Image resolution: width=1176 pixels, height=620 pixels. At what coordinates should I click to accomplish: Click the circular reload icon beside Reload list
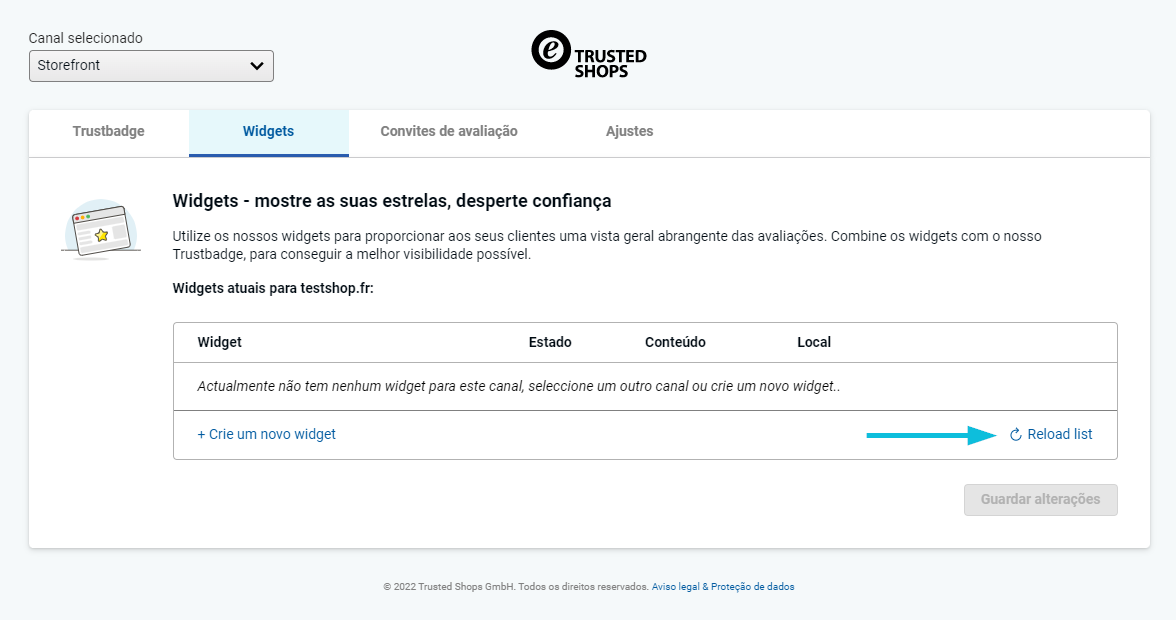click(1015, 435)
